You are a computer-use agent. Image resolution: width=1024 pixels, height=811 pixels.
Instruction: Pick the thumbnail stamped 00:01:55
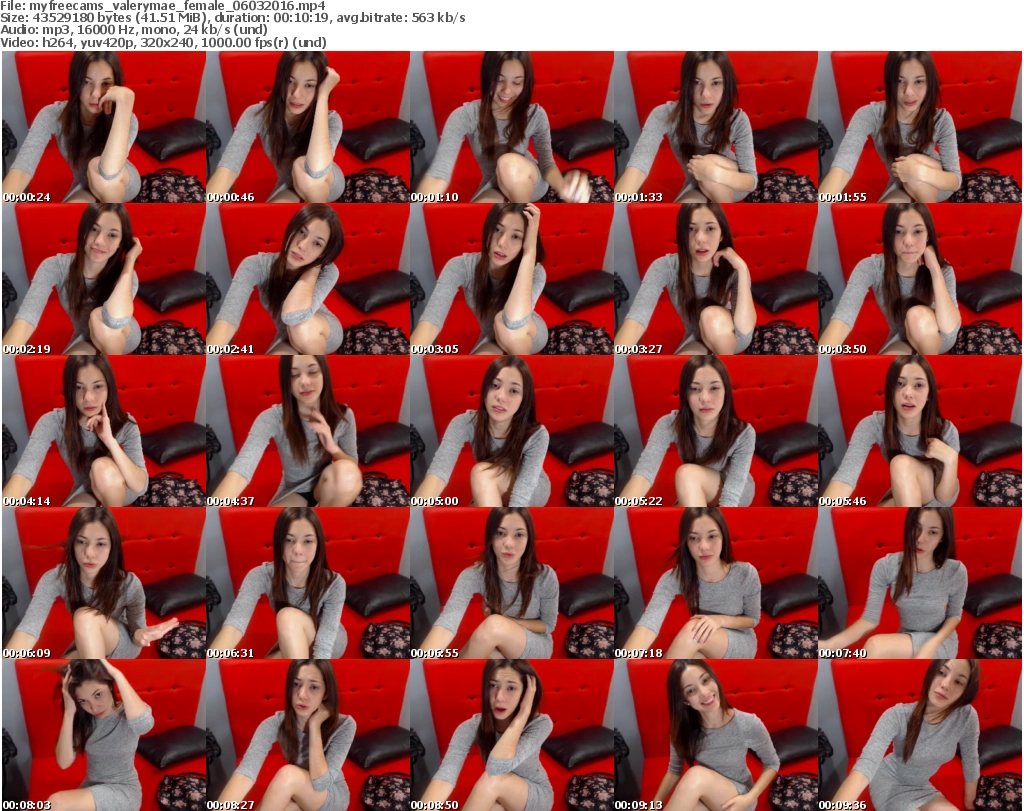[x=920, y=127]
